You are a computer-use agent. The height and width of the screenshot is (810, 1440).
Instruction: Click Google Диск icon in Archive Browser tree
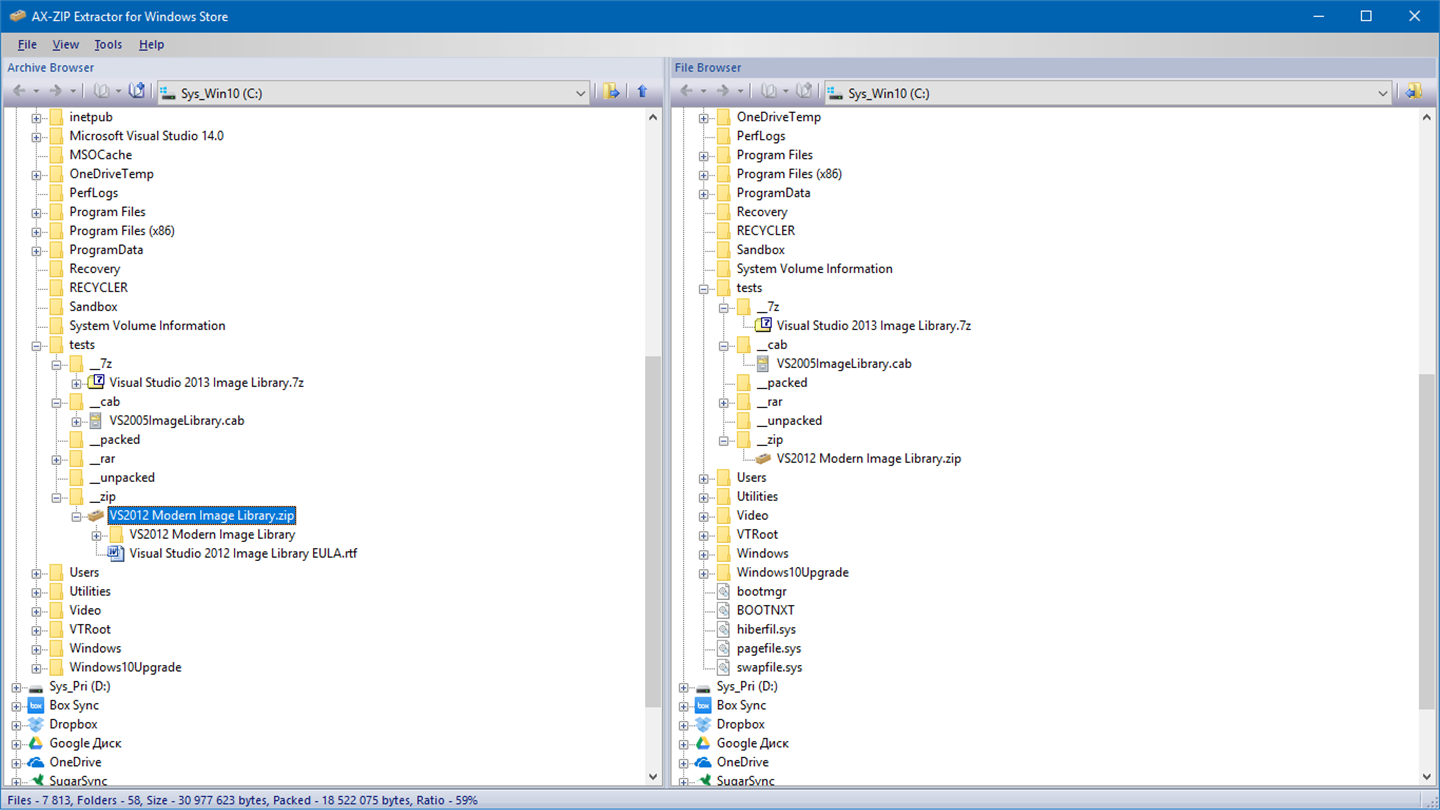pos(36,743)
